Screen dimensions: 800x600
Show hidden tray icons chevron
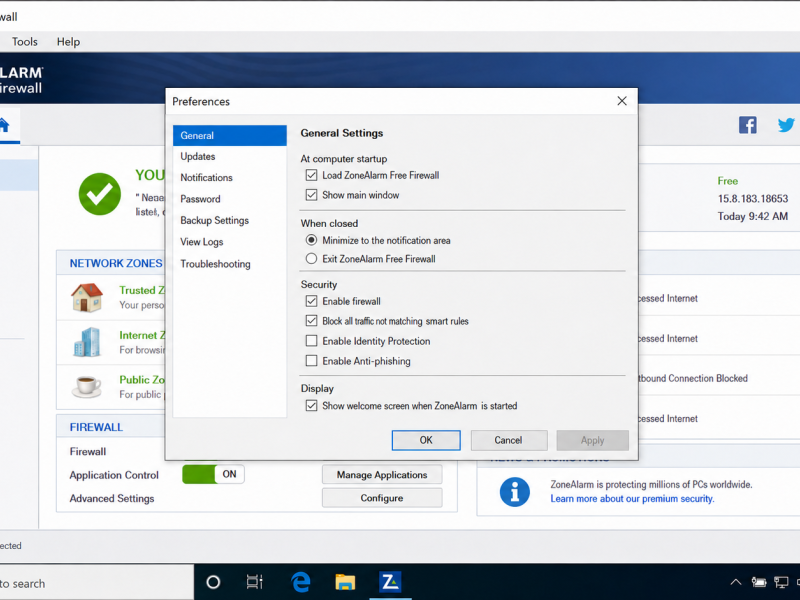click(736, 582)
